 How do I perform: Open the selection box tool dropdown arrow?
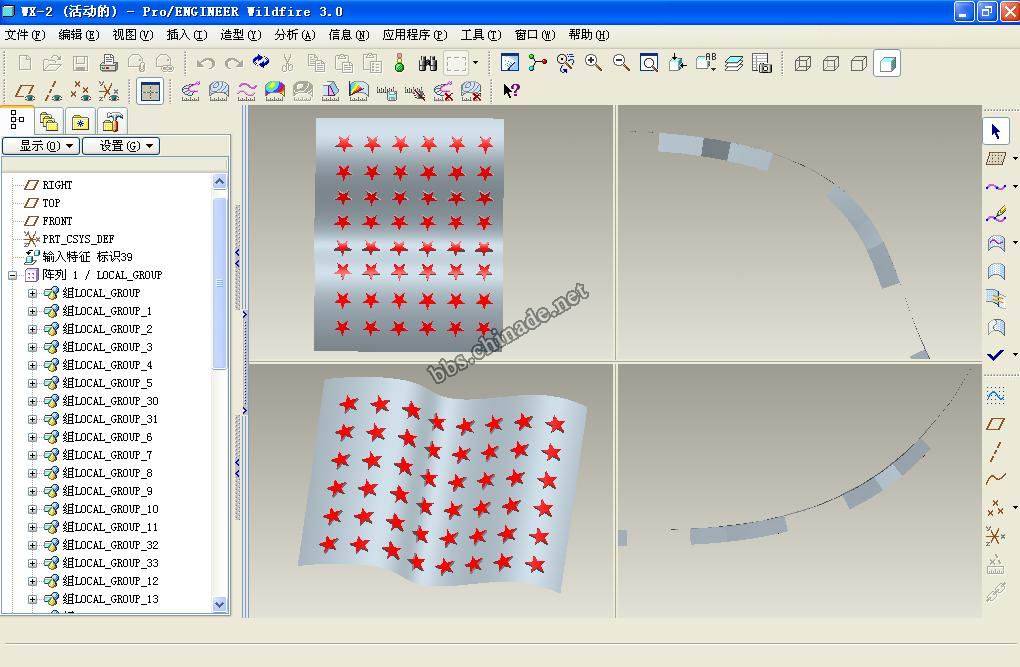tap(476, 63)
